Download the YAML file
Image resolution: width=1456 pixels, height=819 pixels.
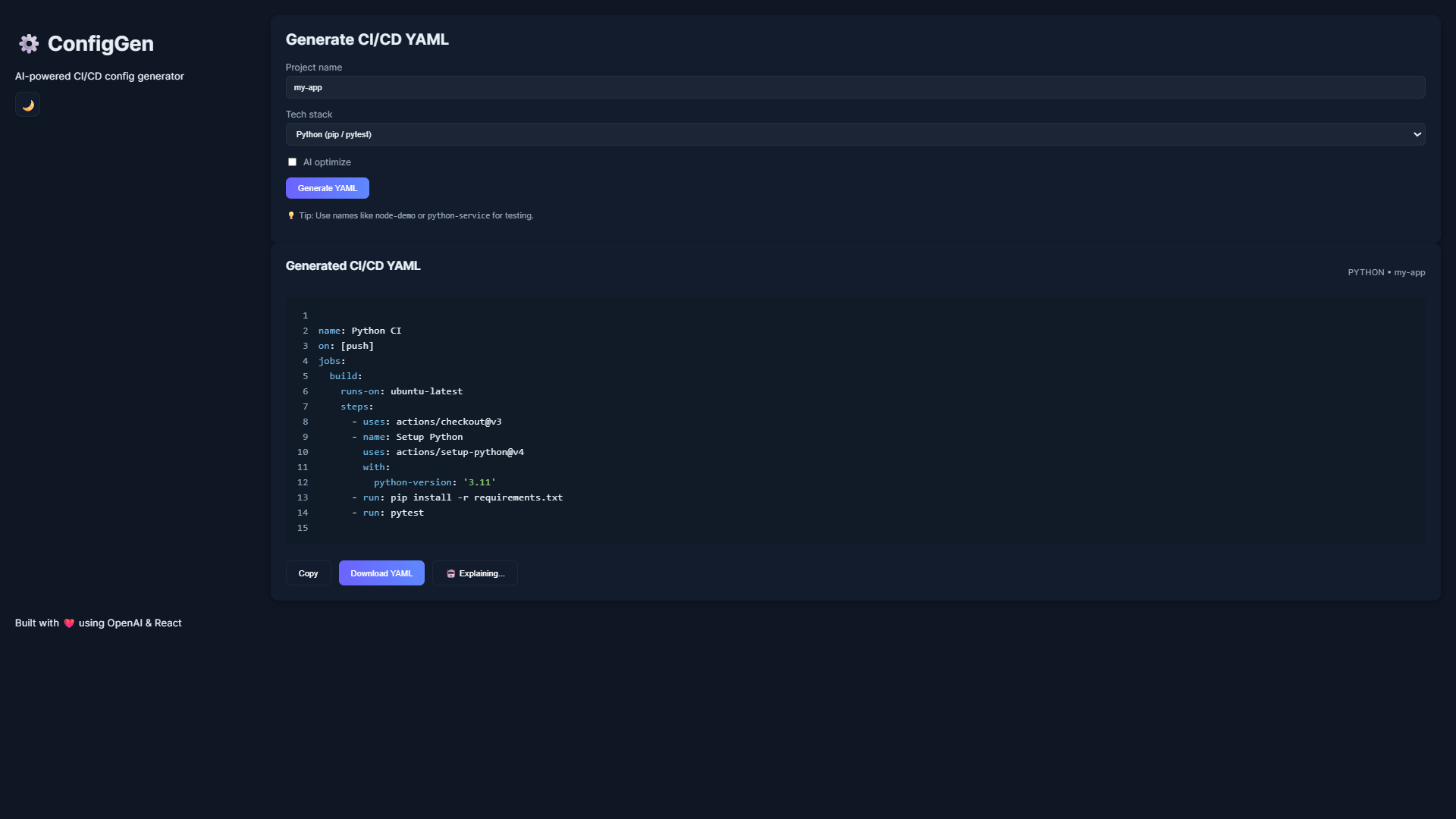[381, 574]
